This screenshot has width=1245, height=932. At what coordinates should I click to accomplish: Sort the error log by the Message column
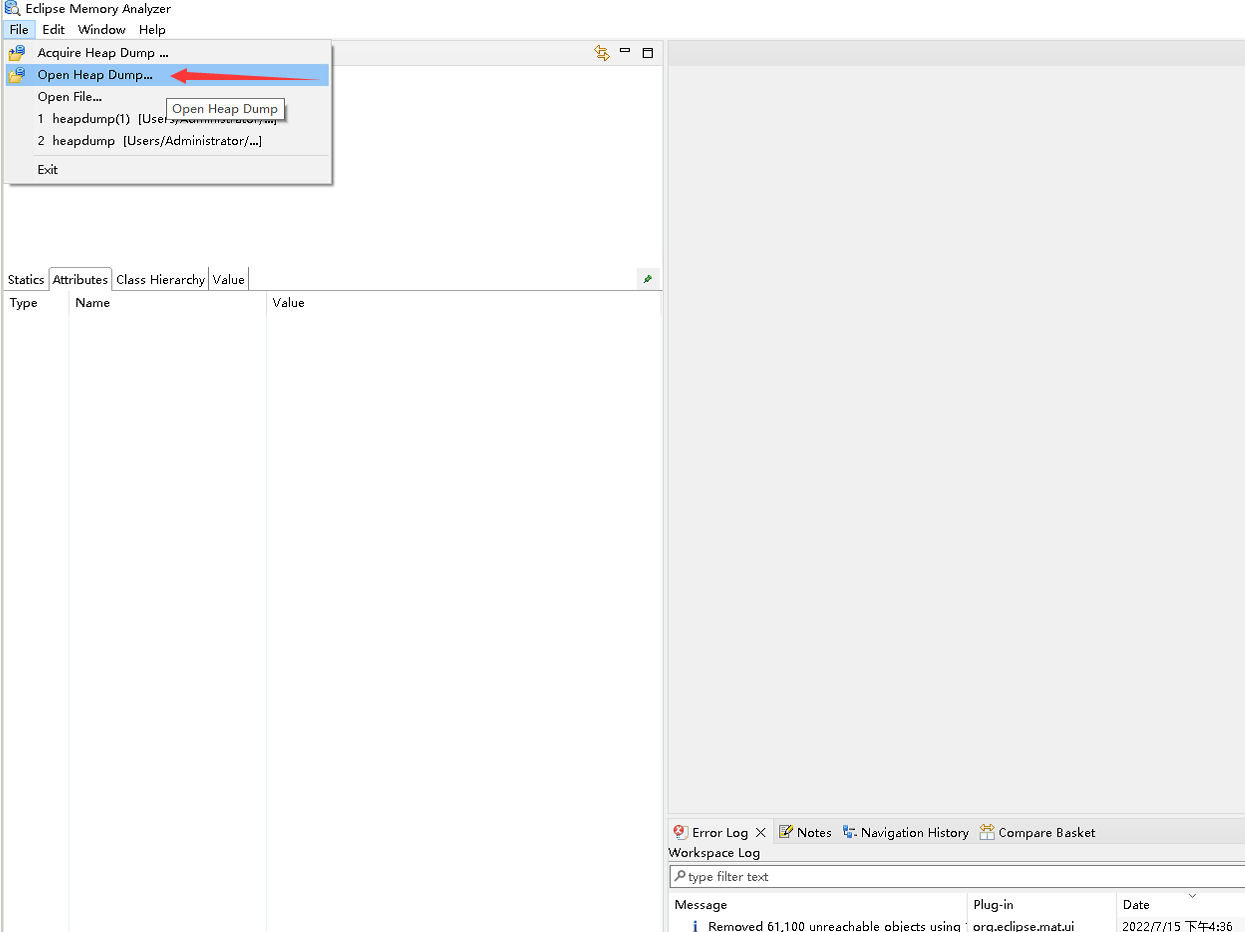pos(818,905)
